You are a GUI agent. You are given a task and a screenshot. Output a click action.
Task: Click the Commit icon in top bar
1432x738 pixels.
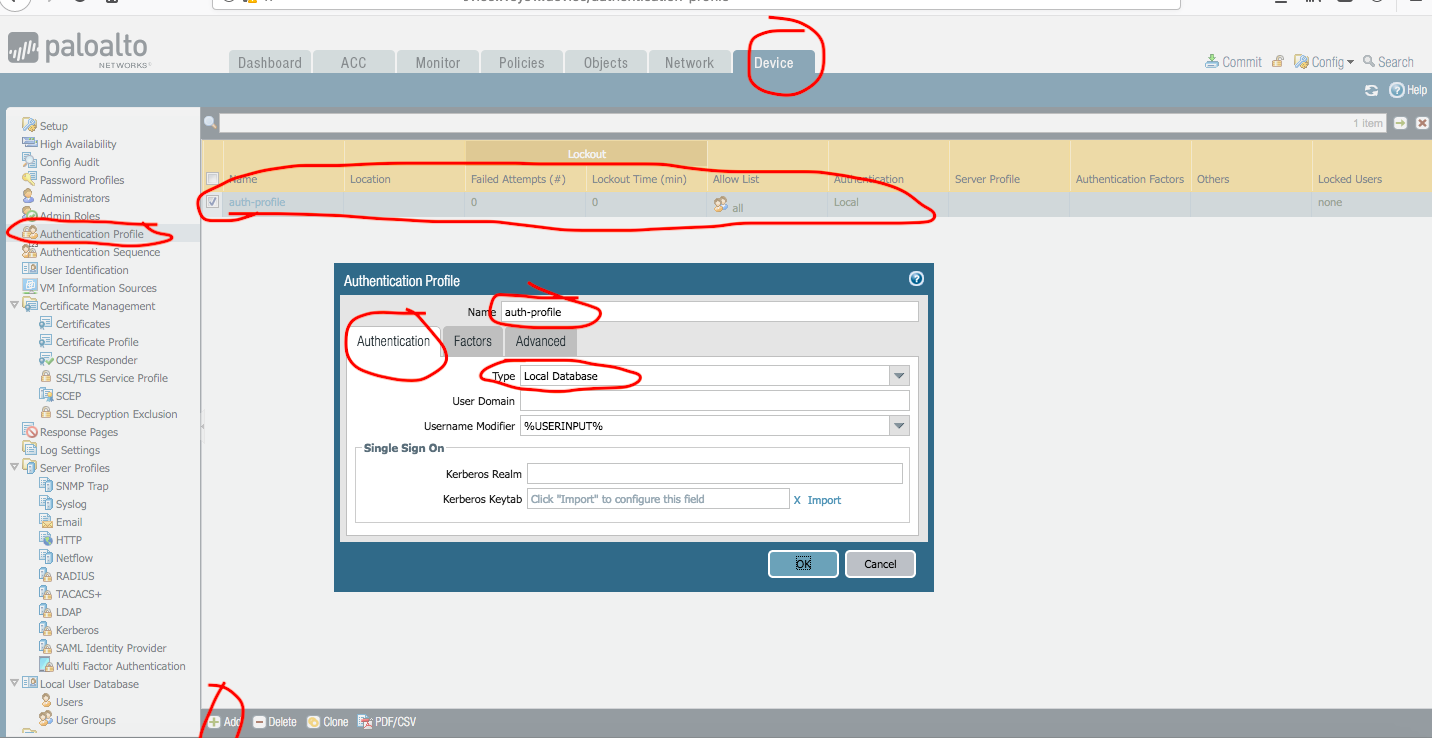pos(1212,62)
